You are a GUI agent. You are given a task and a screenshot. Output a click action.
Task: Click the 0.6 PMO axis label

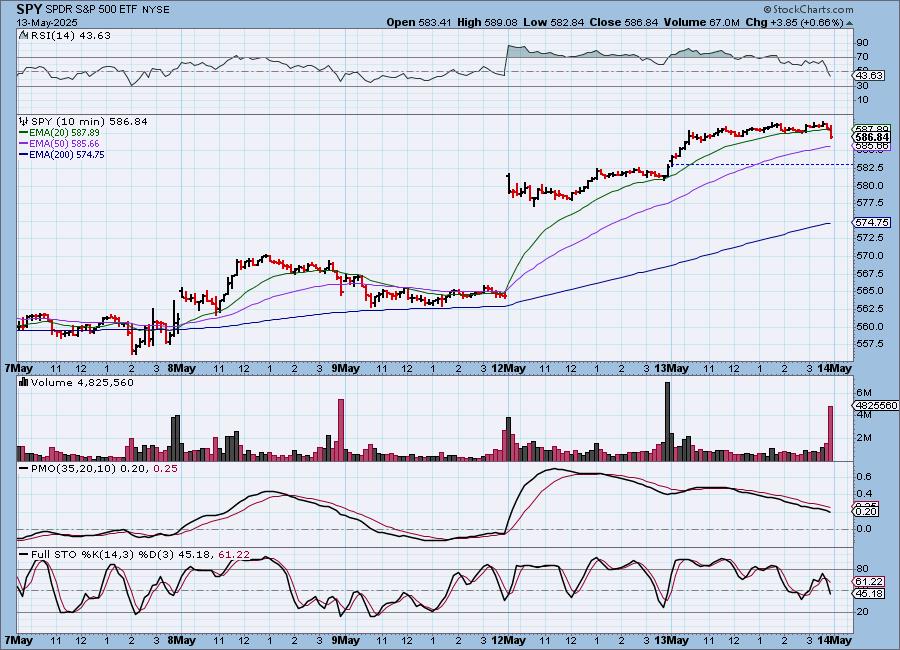click(x=864, y=477)
